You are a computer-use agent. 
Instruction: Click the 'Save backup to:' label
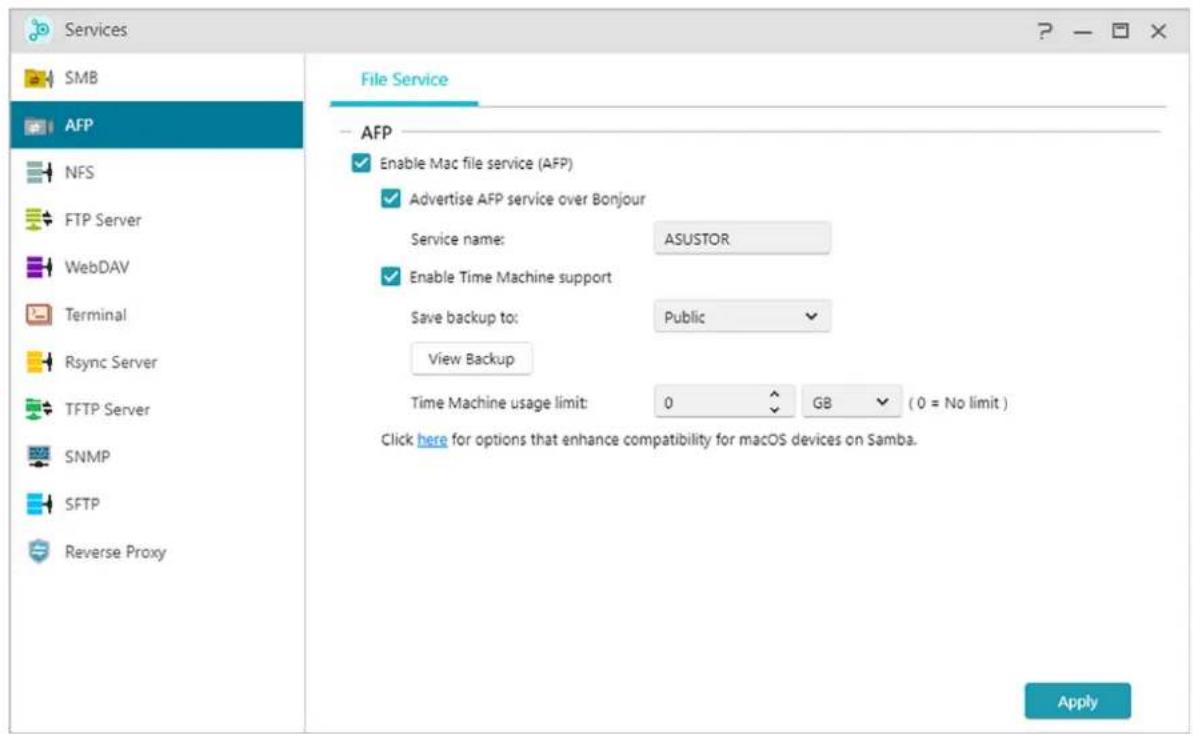[464, 317]
